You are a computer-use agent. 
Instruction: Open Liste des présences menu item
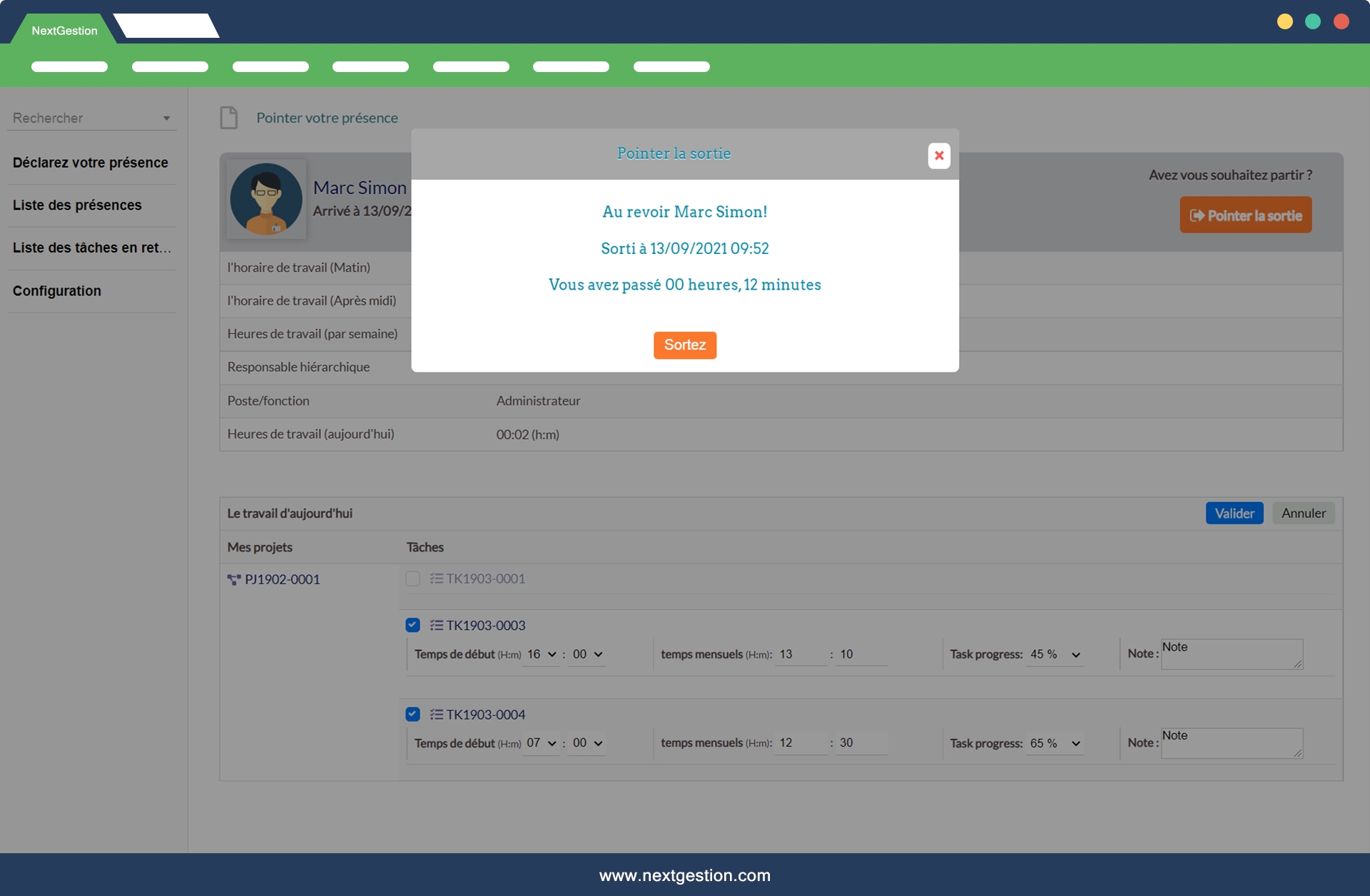click(77, 205)
